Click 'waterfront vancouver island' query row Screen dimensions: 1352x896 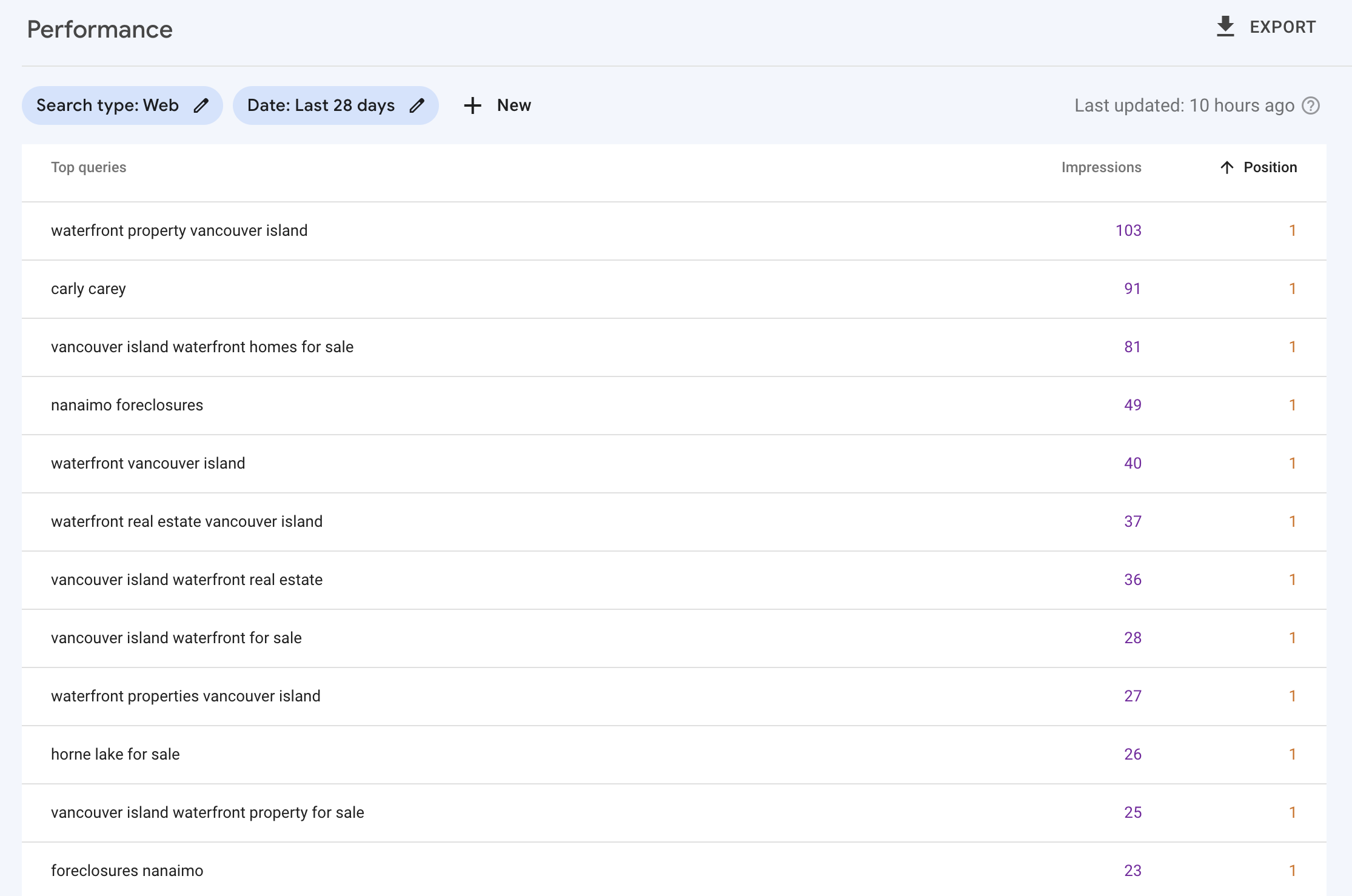pos(148,463)
